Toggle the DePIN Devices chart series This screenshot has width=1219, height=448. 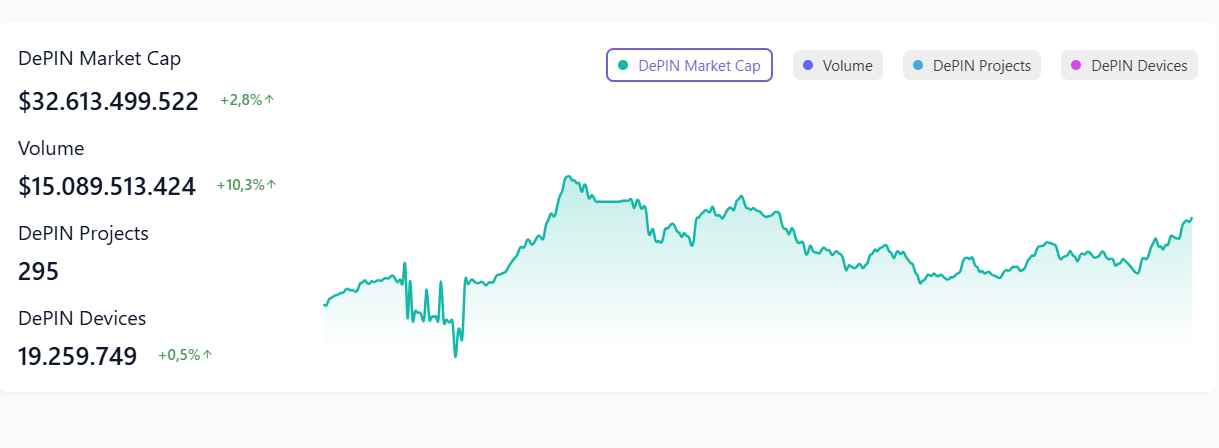[1129, 66]
